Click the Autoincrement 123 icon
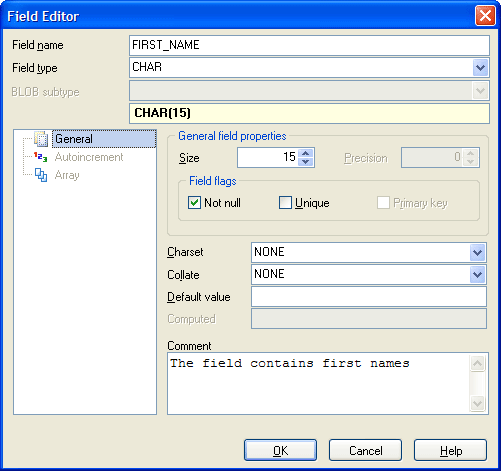Screen dimensions: 501x471 [41, 157]
